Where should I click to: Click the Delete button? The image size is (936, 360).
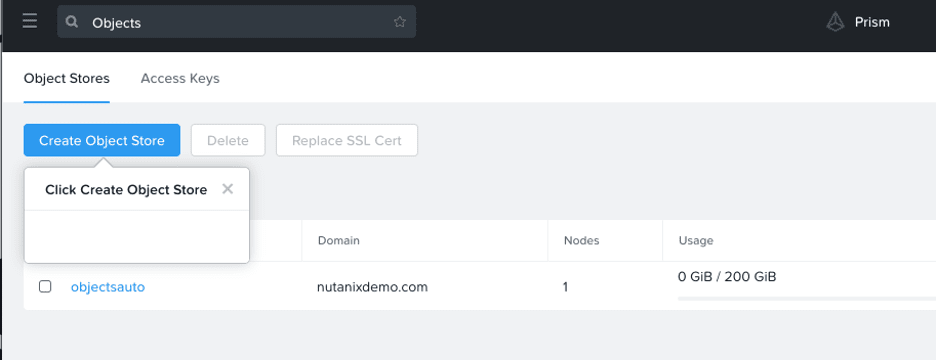click(227, 140)
